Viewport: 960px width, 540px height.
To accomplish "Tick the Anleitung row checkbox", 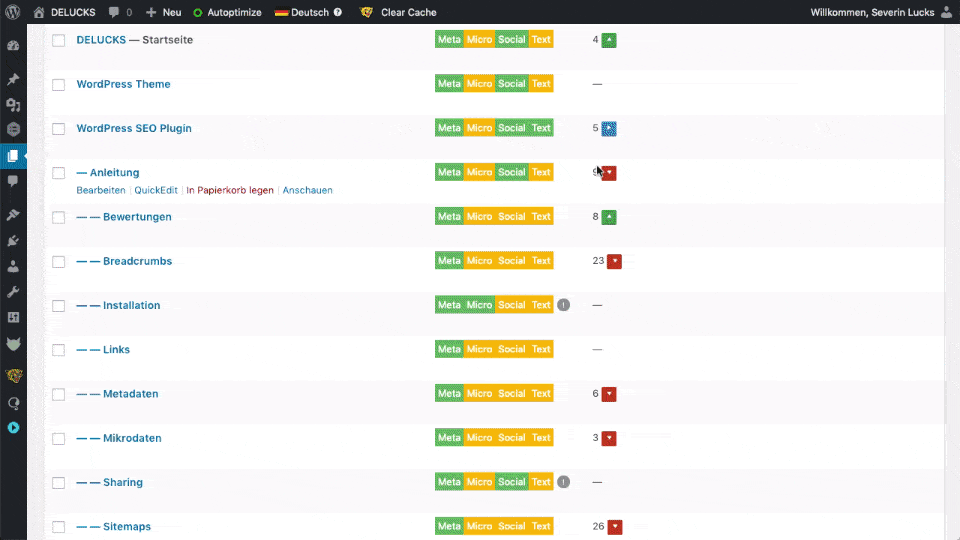I will 58,173.
